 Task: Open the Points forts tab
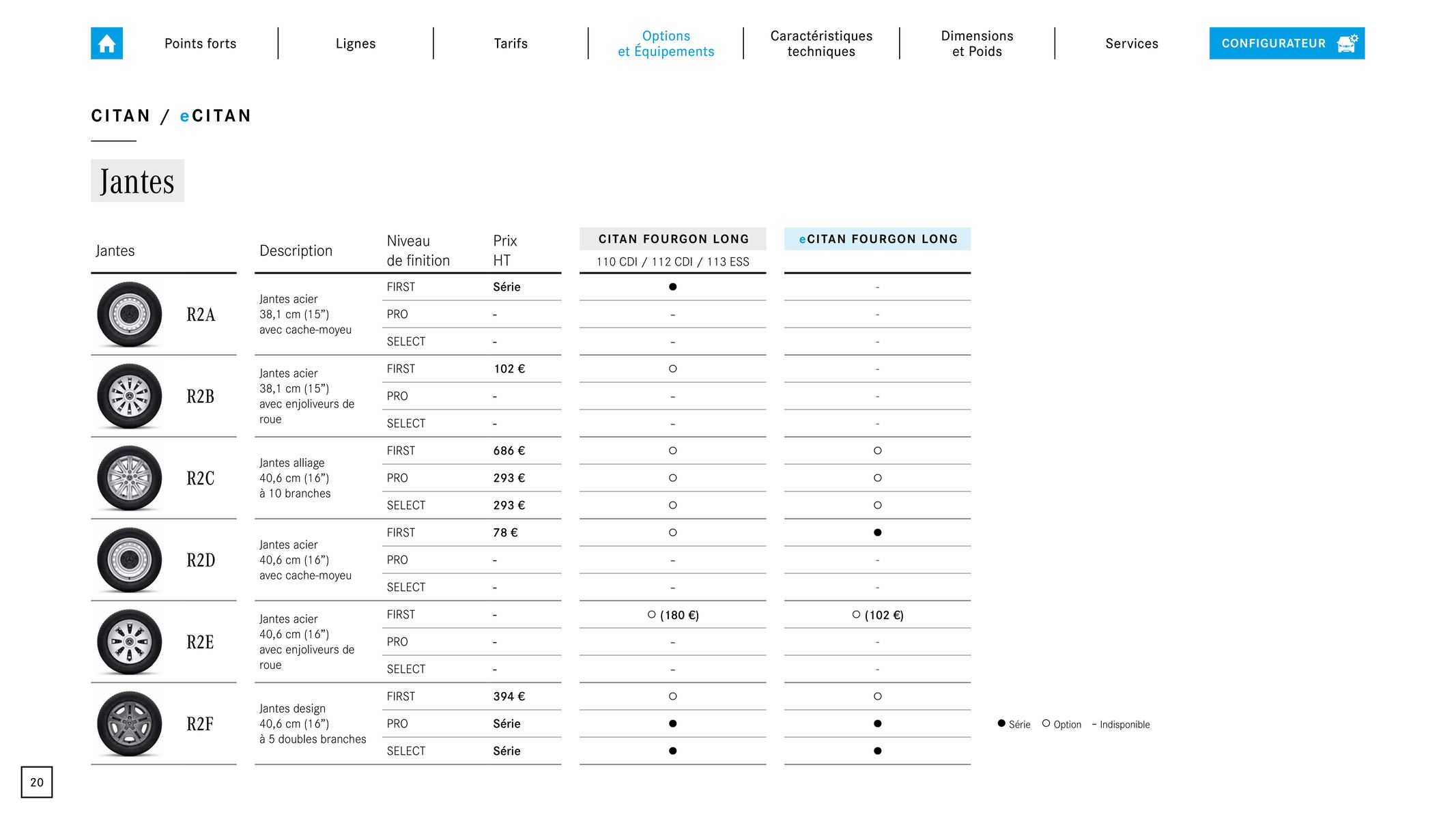pyautogui.click(x=200, y=44)
